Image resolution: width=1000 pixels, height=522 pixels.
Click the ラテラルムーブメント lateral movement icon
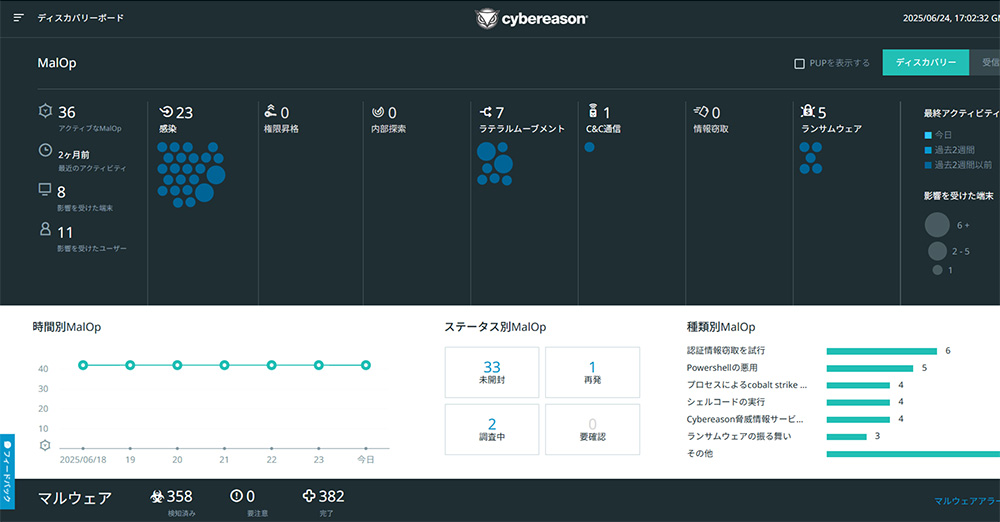click(486, 112)
